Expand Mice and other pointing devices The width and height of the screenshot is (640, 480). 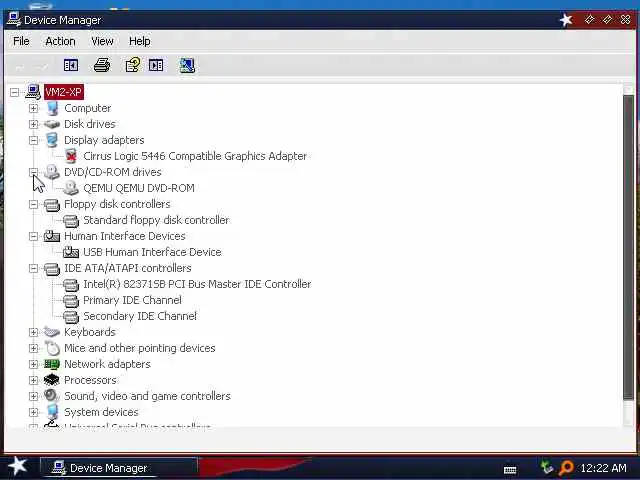[33, 348]
